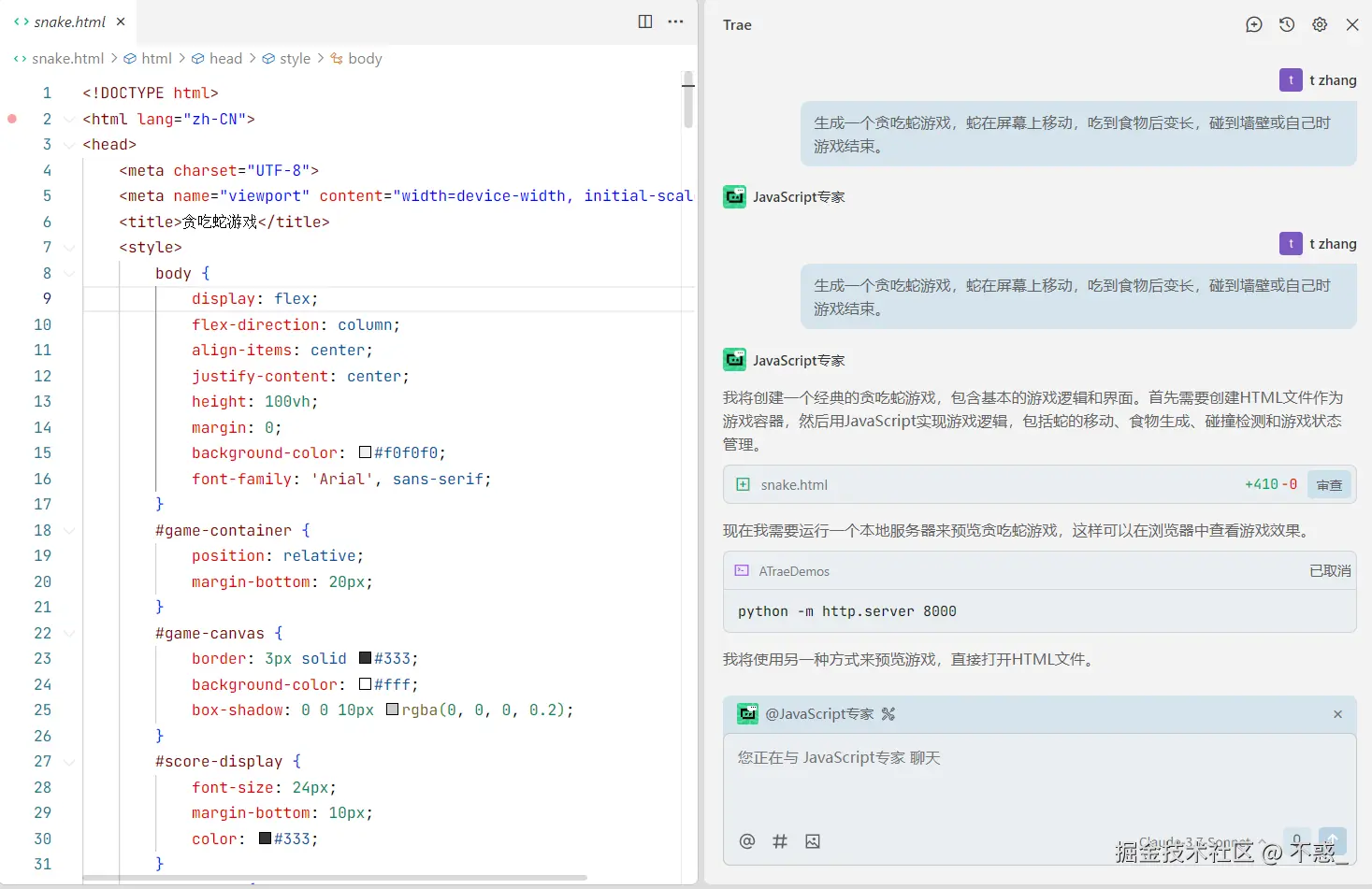
Task: Open chat history in Trae panel
Action: click(1287, 25)
